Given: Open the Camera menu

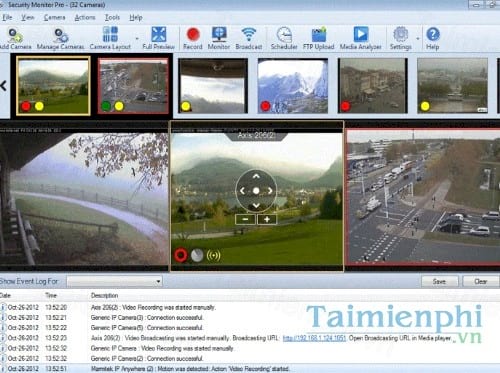Looking at the screenshot, I should coord(54,17).
